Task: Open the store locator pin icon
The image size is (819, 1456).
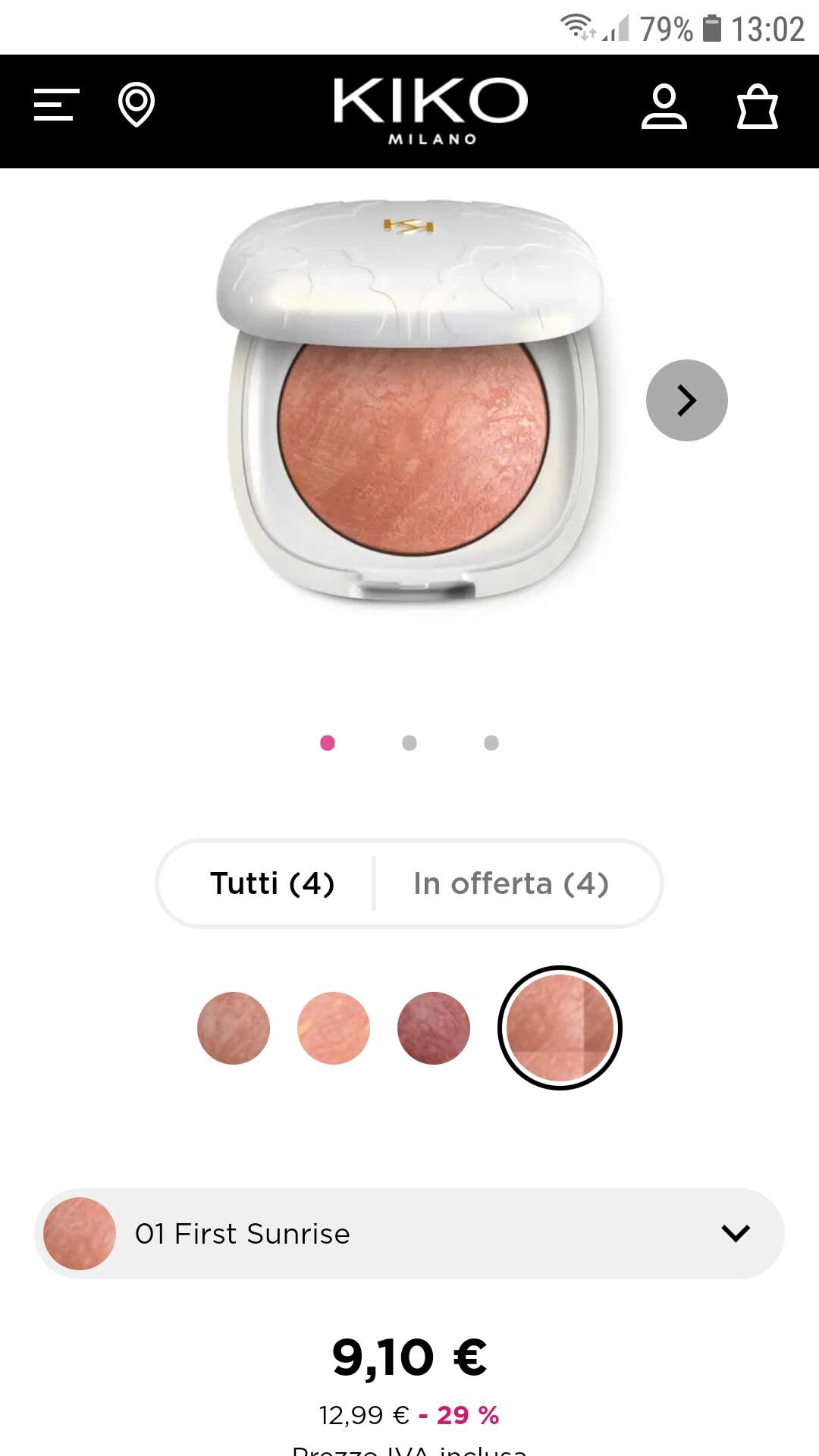Action: (x=136, y=105)
